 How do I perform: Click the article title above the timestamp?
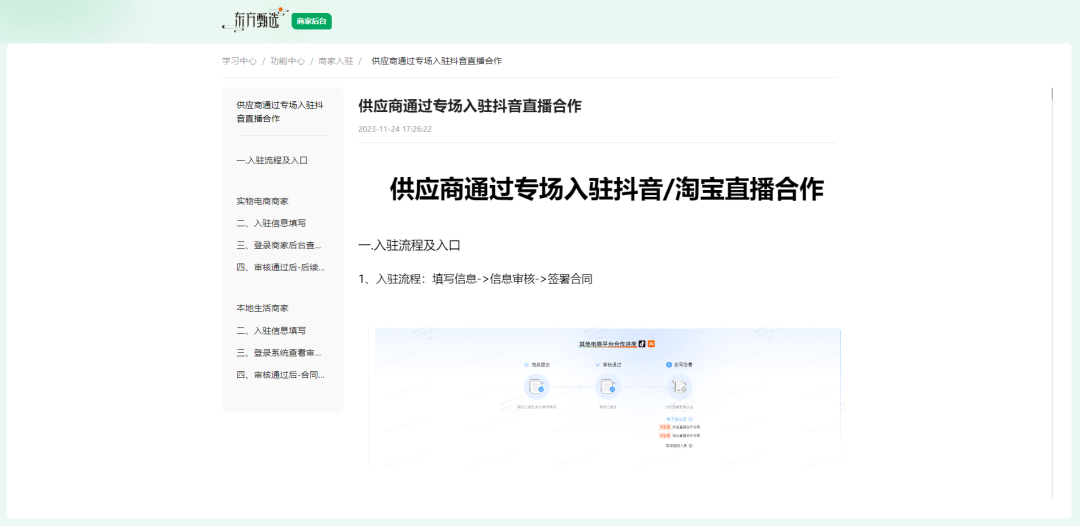[x=470, y=105]
